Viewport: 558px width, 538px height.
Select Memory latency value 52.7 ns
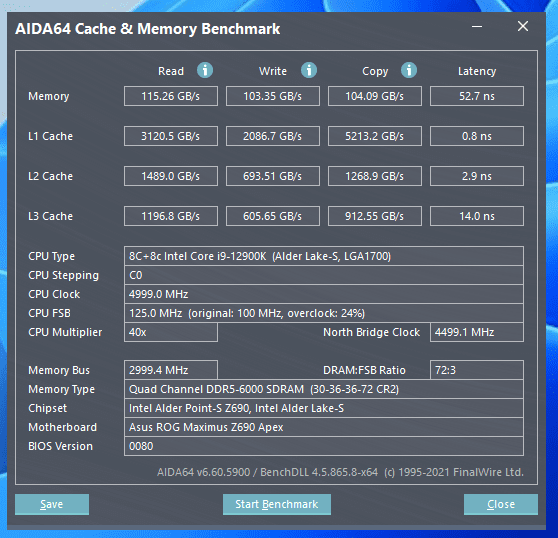point(477,96)
